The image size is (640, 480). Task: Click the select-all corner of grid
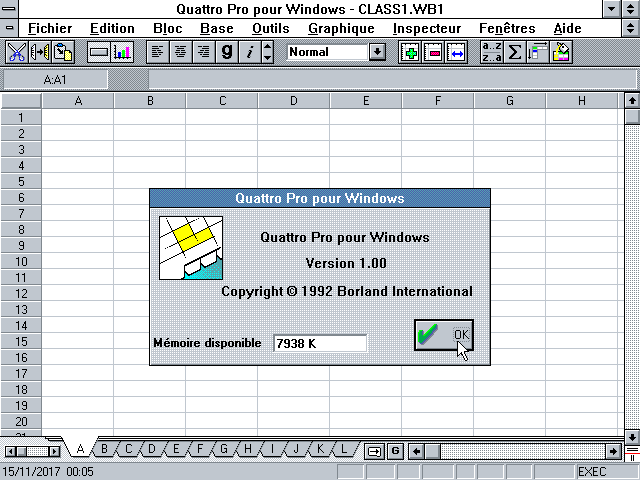pos(21,101)
